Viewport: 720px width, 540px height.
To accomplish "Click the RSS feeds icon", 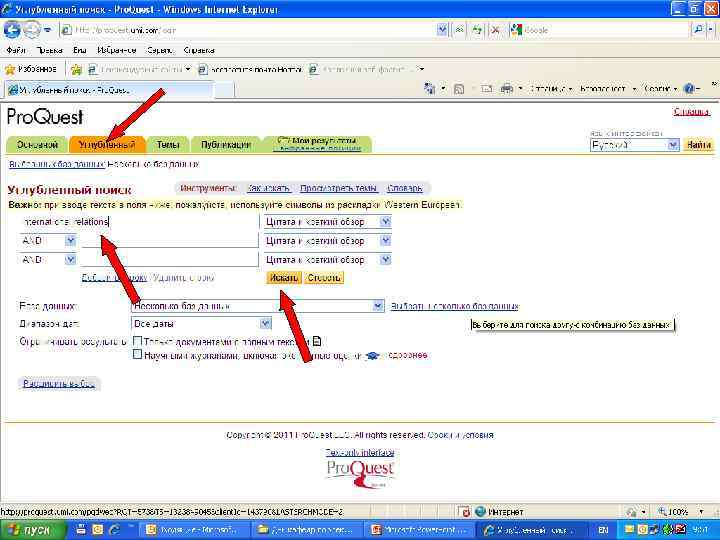I will pos(459,89).
